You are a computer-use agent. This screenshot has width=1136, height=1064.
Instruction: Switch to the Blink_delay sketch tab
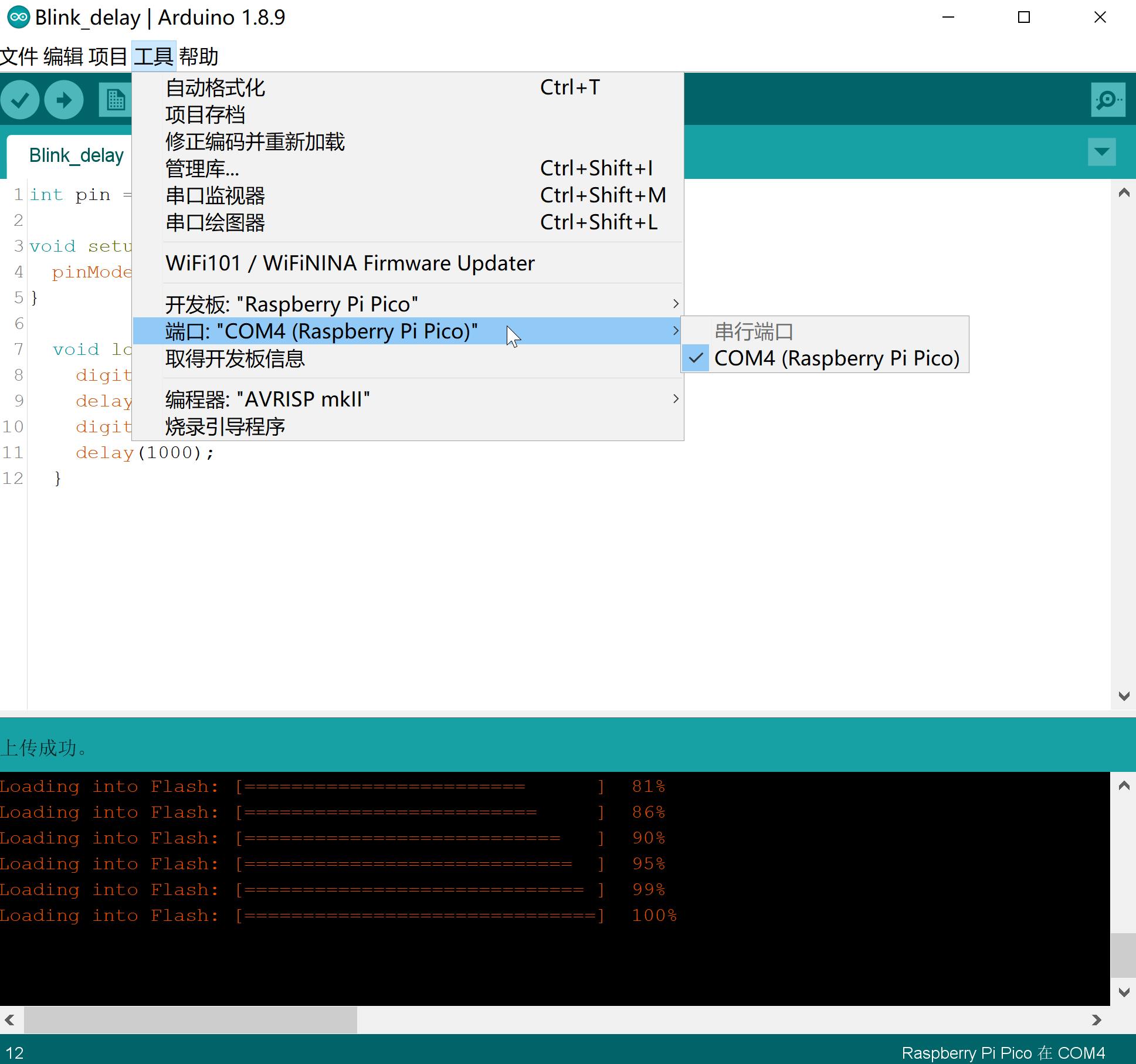tap(76, 155)
